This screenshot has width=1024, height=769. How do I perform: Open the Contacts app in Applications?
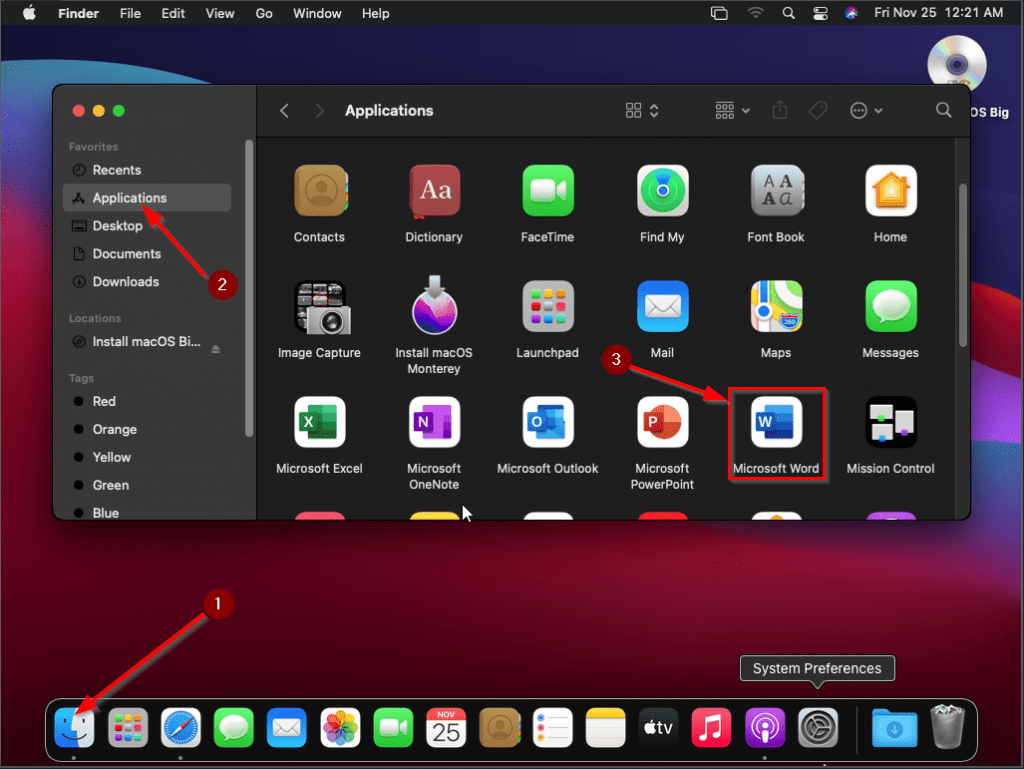tap(320, 191)
